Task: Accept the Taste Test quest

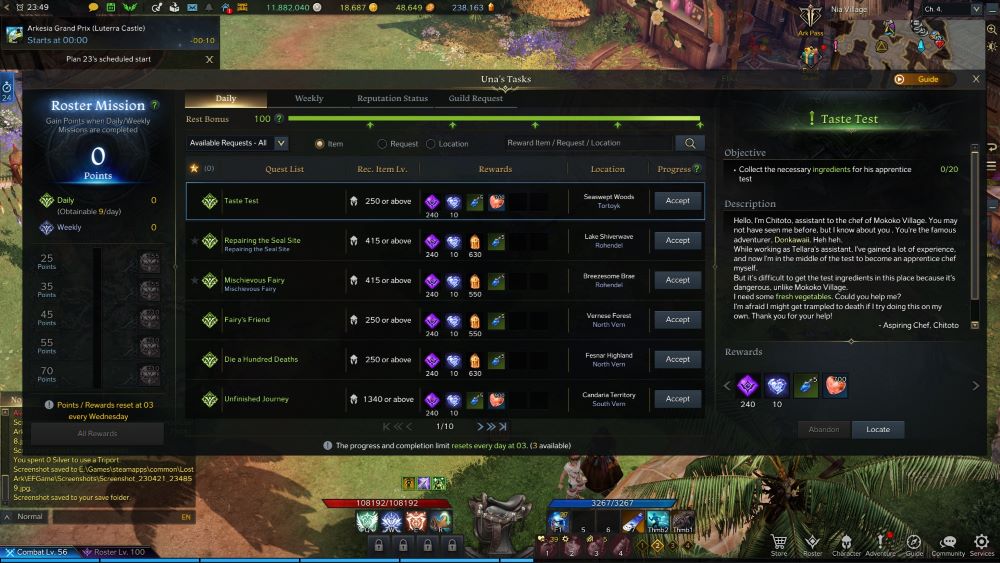Action: click(x=677, y=201)
